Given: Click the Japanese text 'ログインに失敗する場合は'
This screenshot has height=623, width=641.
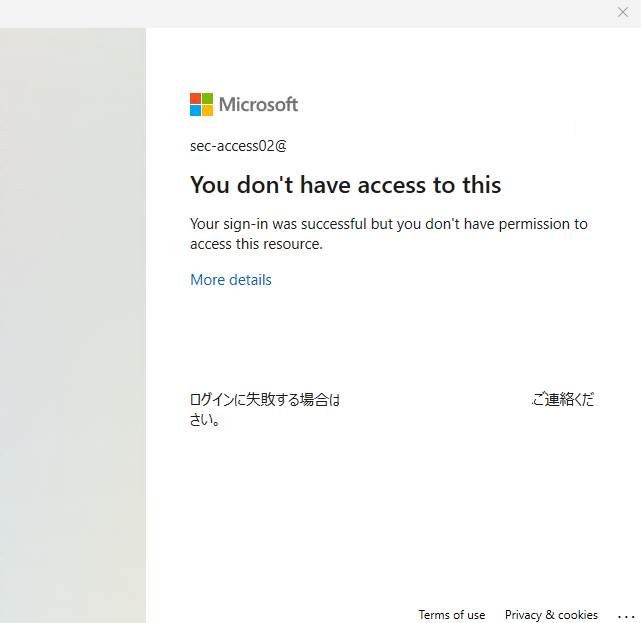Looking at the screenshot, I should tap(265, 399).
